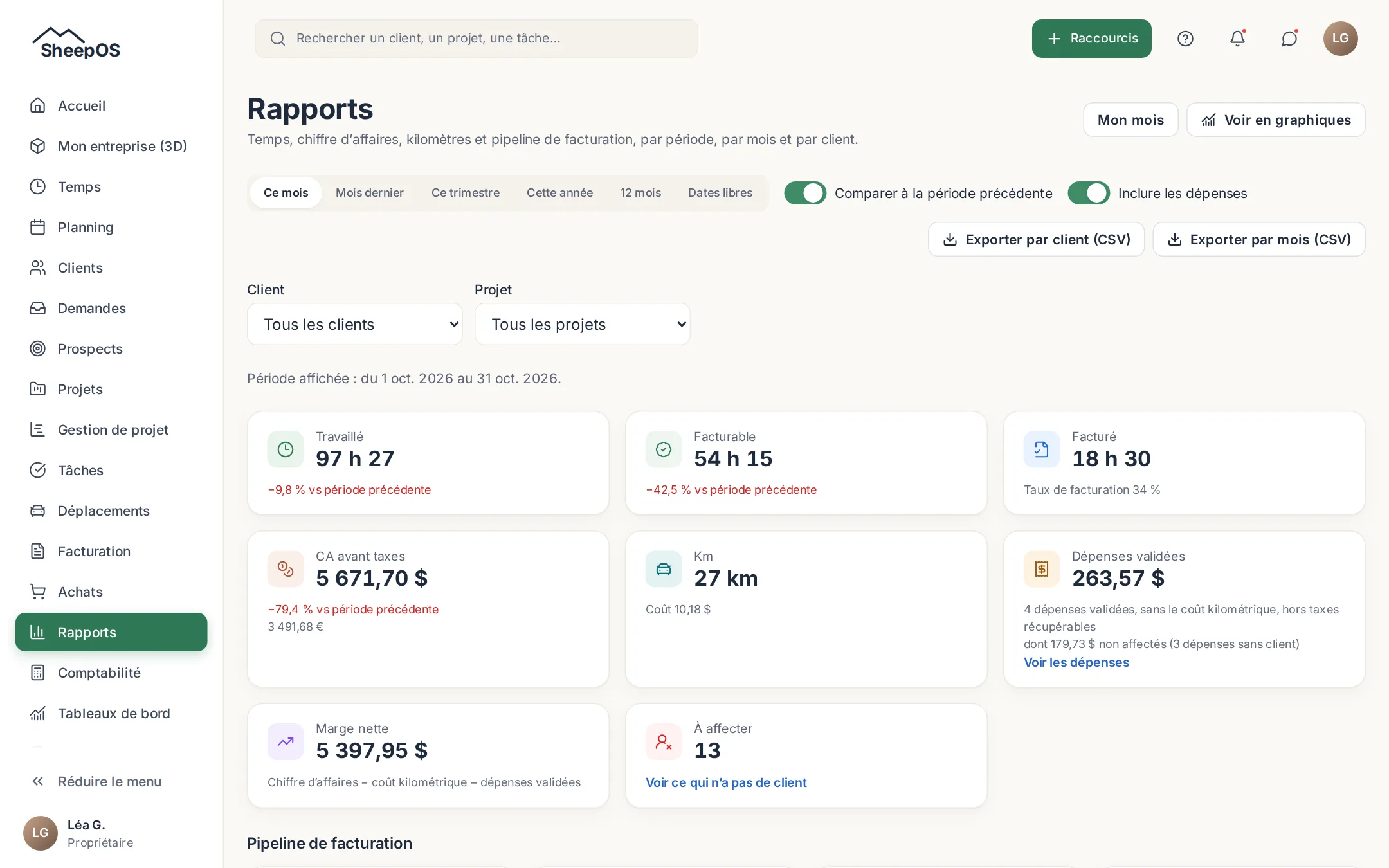Image resolution: width=1389 pixels, height=868 pixels.
Task: Open Léa G. Propriétaire user card
Action: [x=111, y=833]
